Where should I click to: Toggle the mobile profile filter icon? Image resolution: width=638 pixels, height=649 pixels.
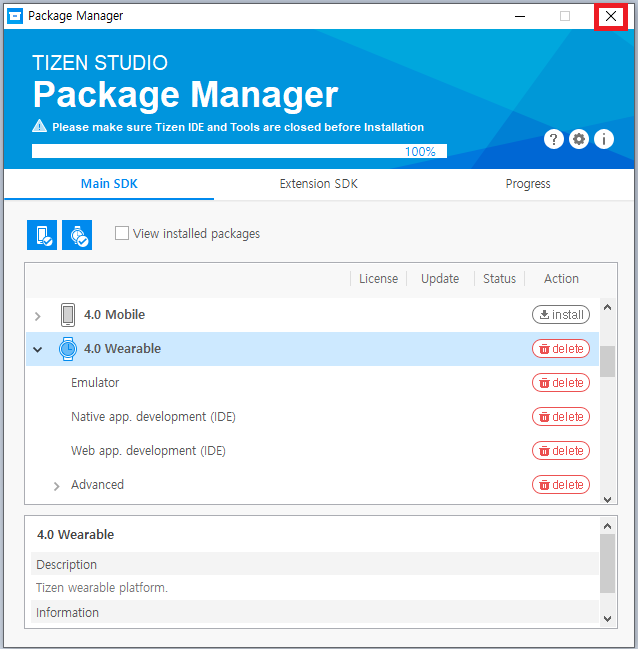(42, 235)
